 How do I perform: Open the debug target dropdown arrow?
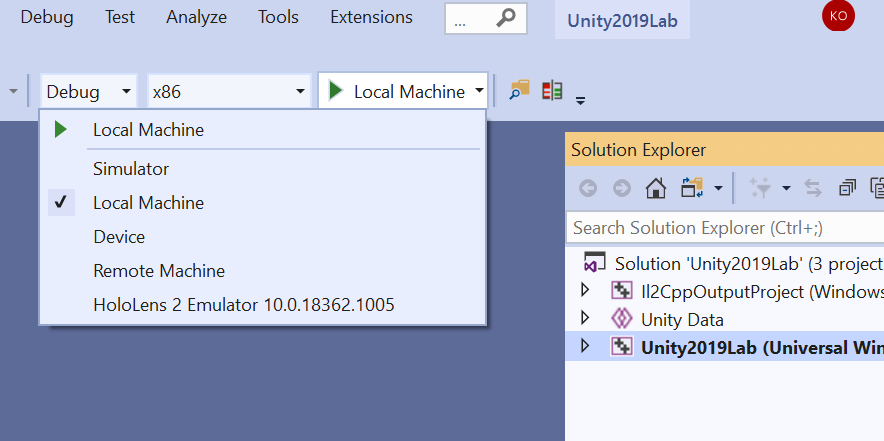coord(479,91)
